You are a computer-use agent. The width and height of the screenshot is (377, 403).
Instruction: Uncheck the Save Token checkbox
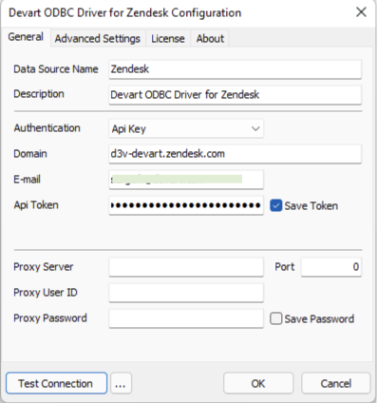click(x=276, y=206)
